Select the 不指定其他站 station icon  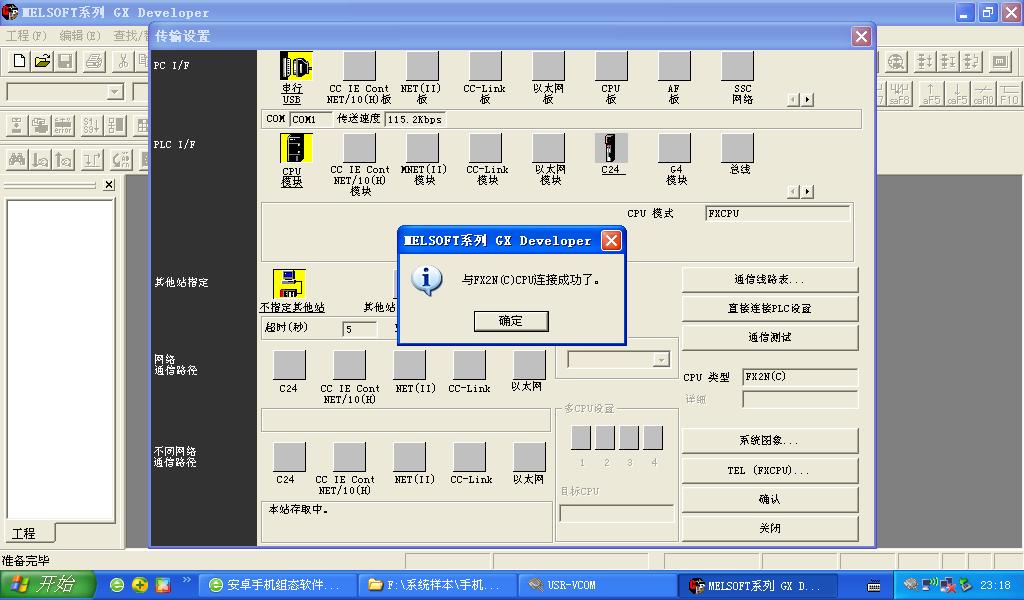point(290,284)
